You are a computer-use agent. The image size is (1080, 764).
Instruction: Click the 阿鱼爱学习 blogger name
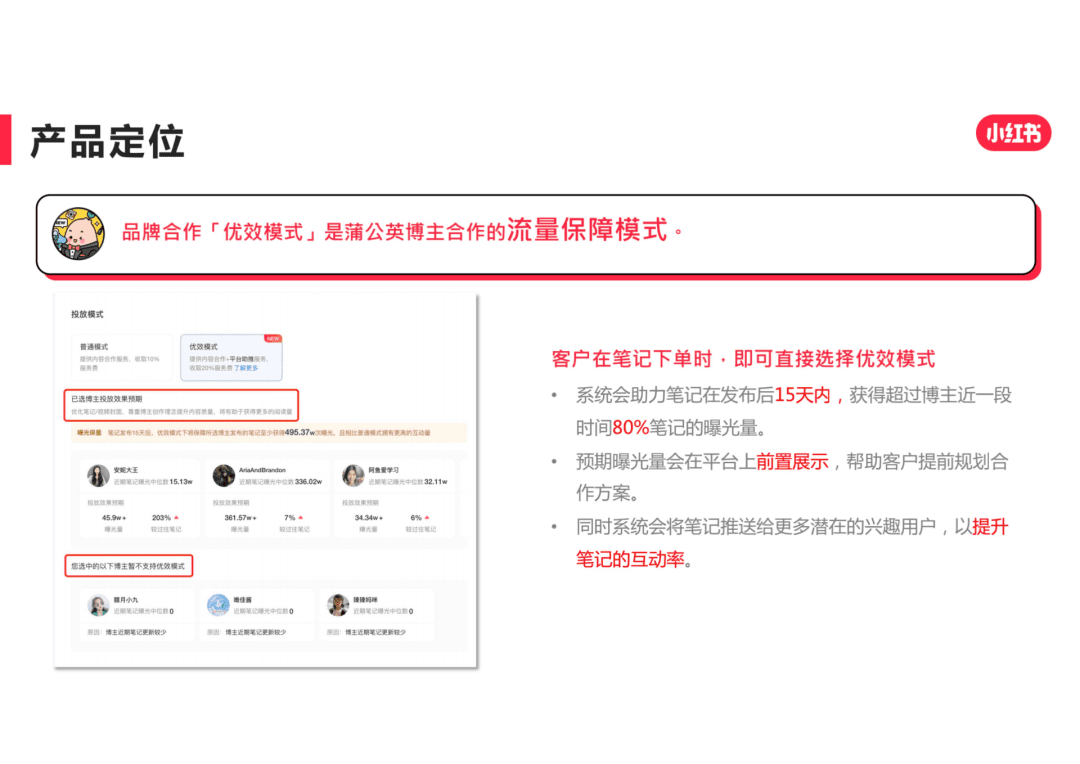point(384,470)
